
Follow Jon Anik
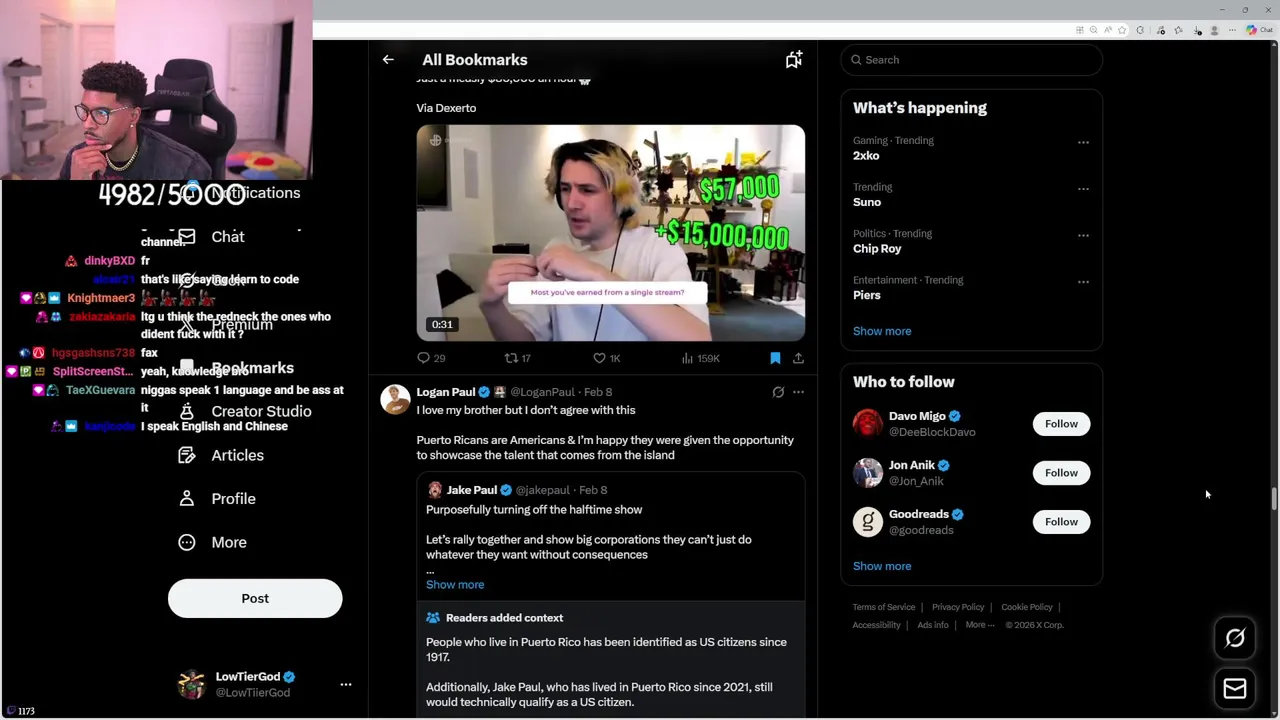(x=1061, y=473)
